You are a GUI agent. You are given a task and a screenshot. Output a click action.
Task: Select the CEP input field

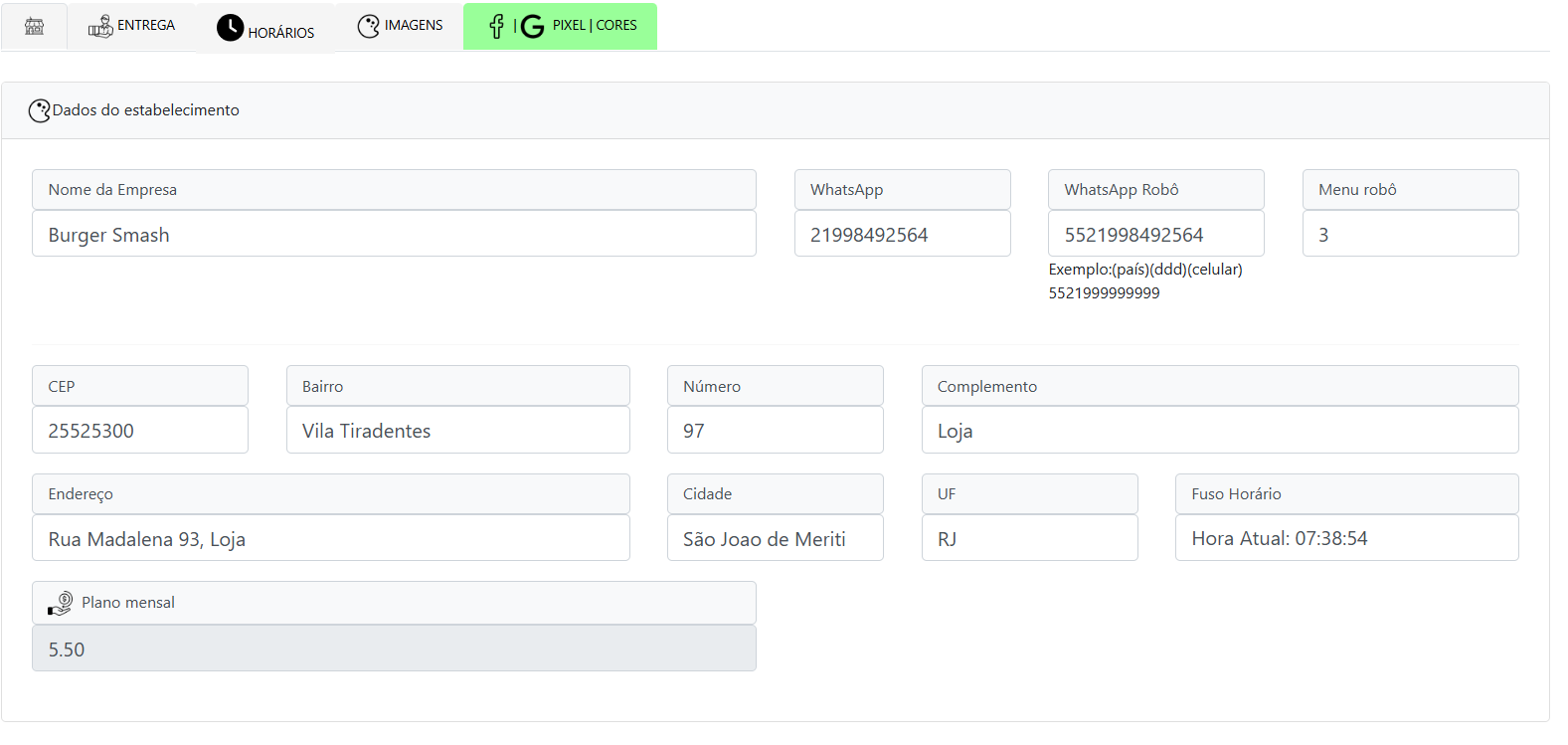click(x=140, y=431)
